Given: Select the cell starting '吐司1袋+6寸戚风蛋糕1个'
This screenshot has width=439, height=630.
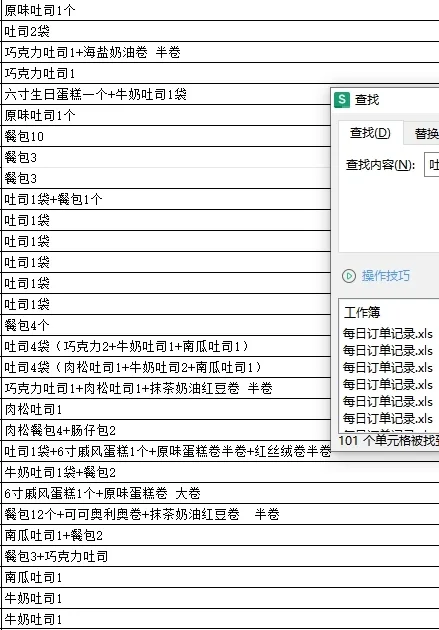Looking at the screenshot, I should pos(166,451).
